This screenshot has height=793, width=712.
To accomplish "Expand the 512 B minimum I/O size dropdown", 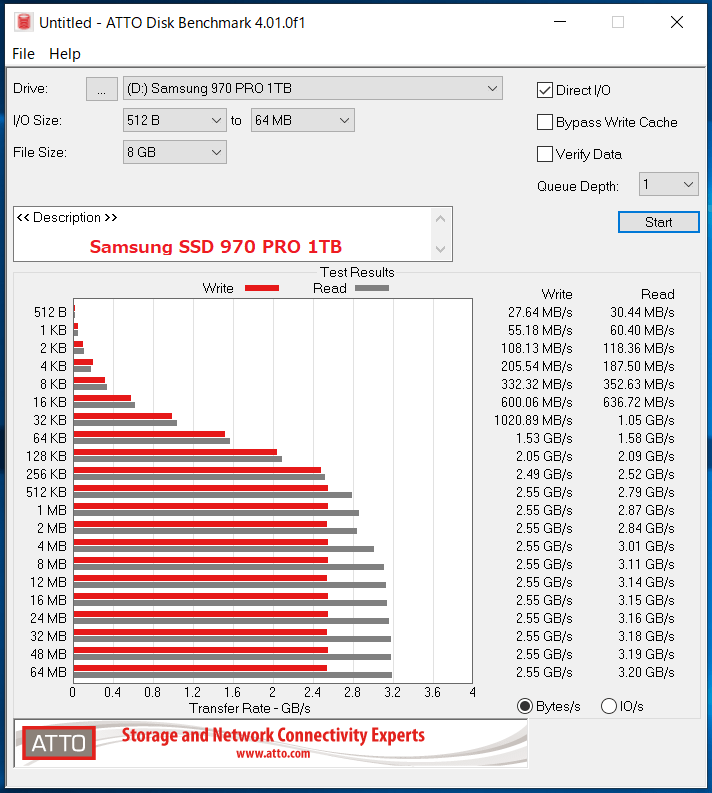I will click(174, 120).
